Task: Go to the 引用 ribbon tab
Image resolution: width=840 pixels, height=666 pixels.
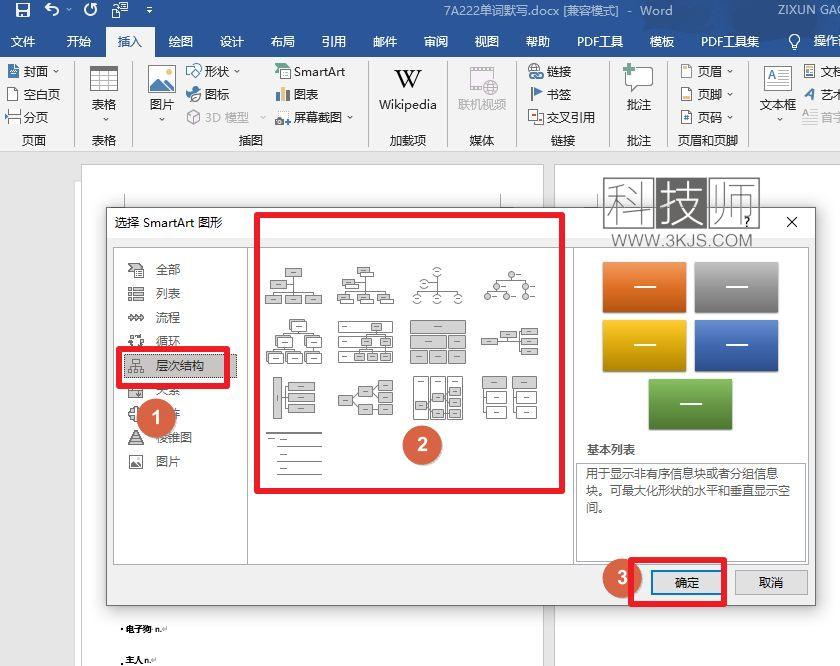Action: (x=334, y=42)
